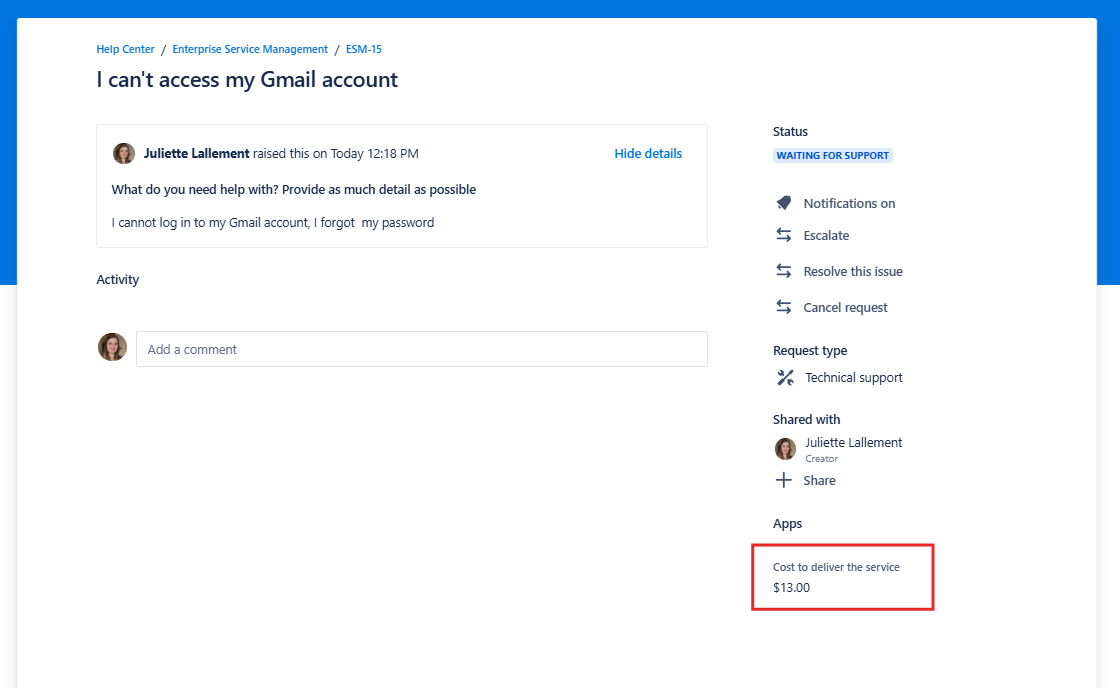Open the Enterprise Service Management breadcrumb
Image resolution: width=1120 pixels, height=688 pixels.
coord(250,49)
